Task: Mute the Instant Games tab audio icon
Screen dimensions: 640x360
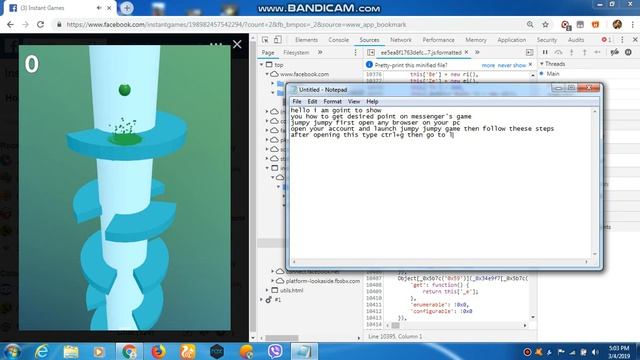Action: 99,8
